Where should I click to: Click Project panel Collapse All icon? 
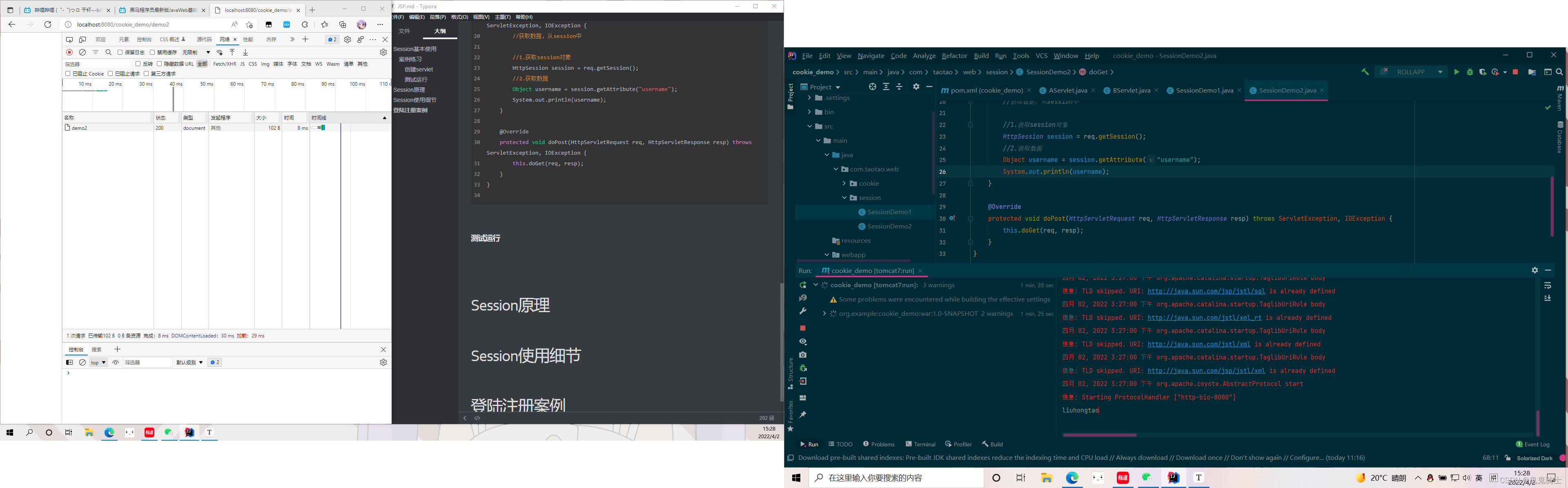point(899,87)
